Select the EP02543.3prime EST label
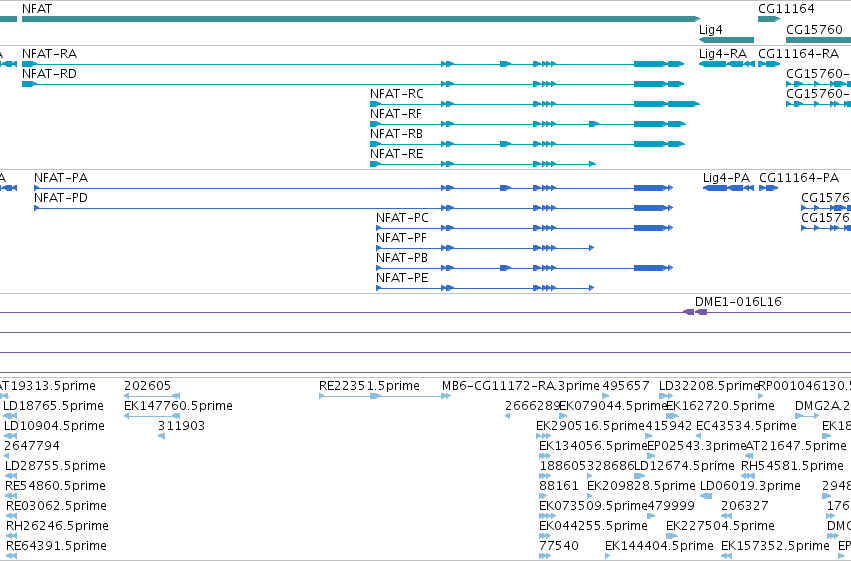Viewport: 851px width, 561px height. [696, 447]
